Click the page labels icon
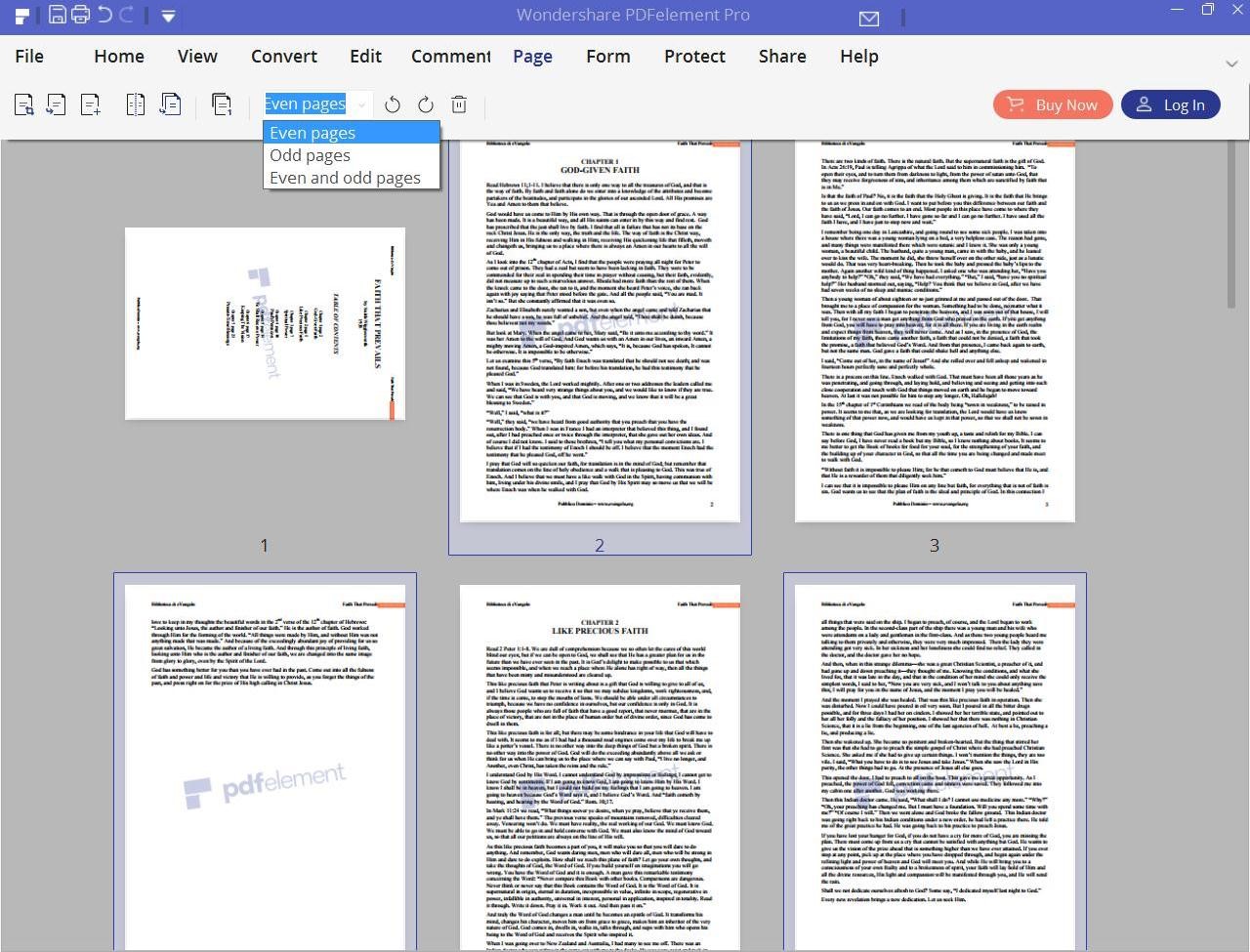Image resolution: width=1250 pixels, height=952 pixels. [x=222, y=104]
